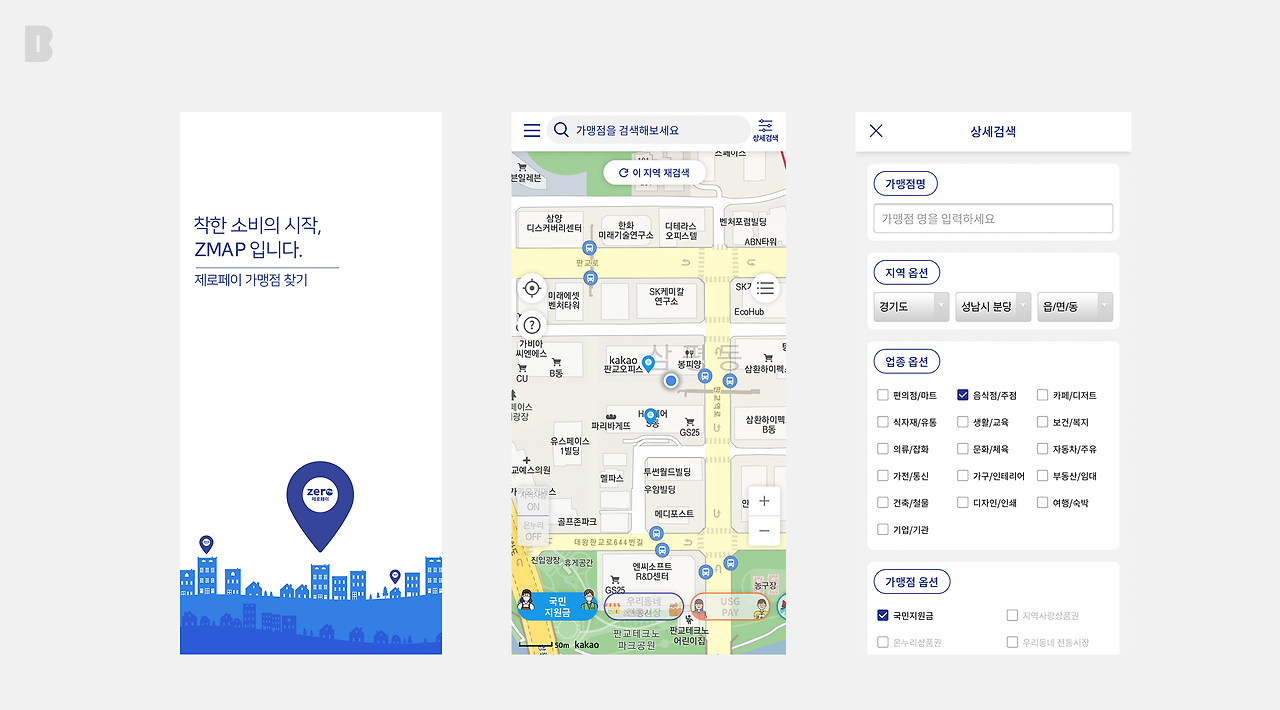
Task: Toggle the 온누리 OFF switch on map
Action: (533, 531)
